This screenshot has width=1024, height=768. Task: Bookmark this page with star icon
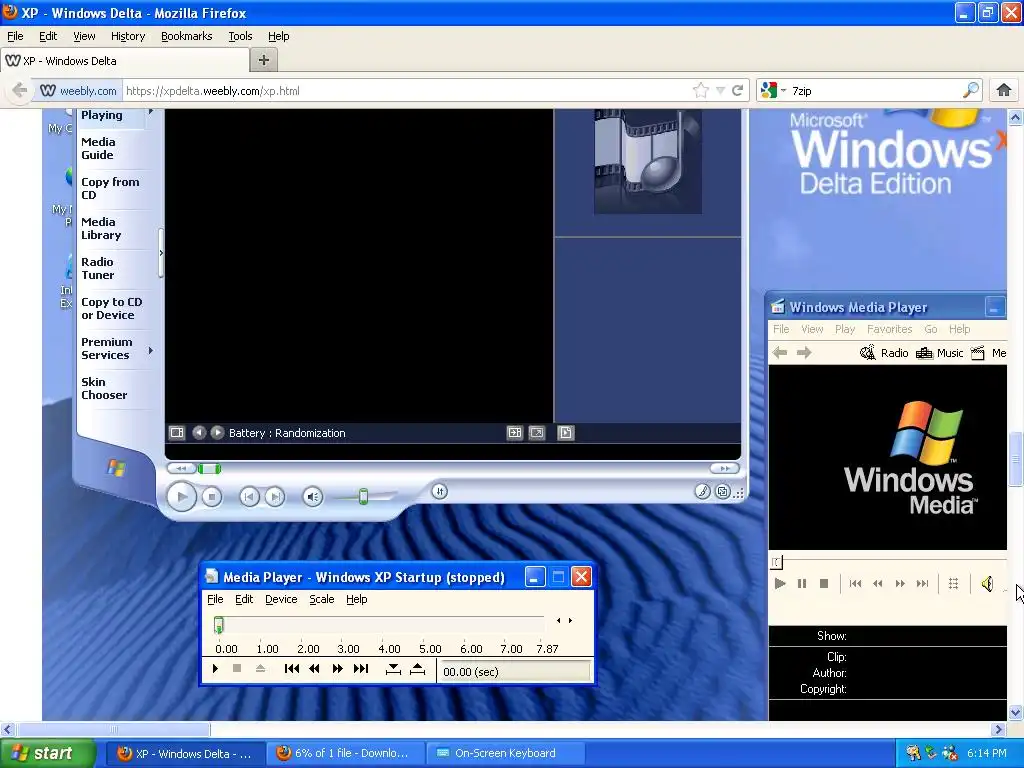[701, 91]
